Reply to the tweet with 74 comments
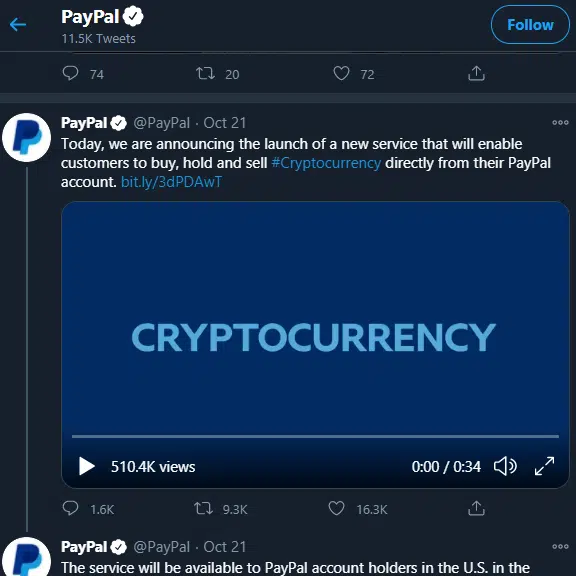Image resolution: width=576 pixels, height=576 pixels. (70, 73)
